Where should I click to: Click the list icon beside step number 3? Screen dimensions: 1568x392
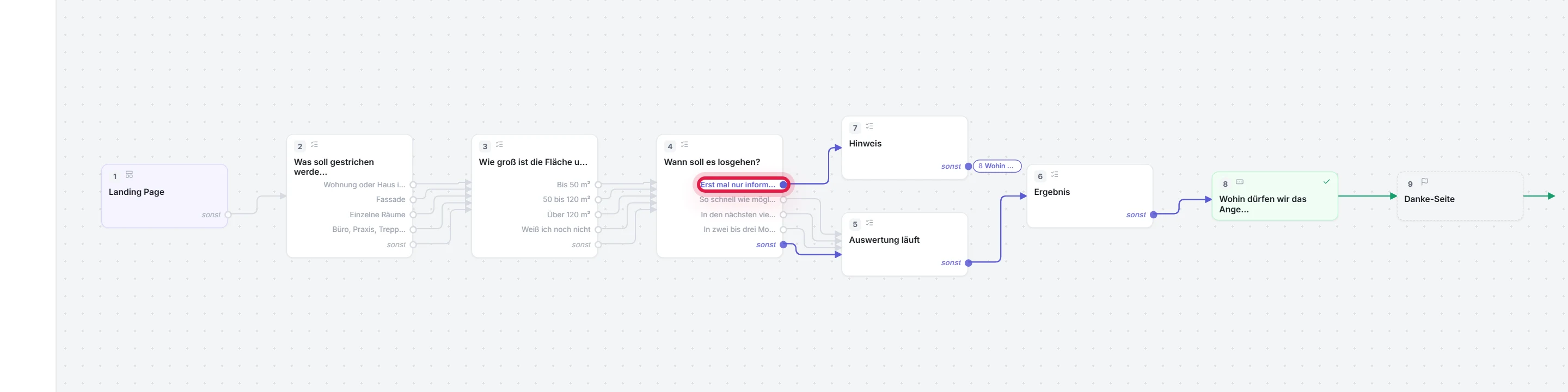click(x=499, y=145)
